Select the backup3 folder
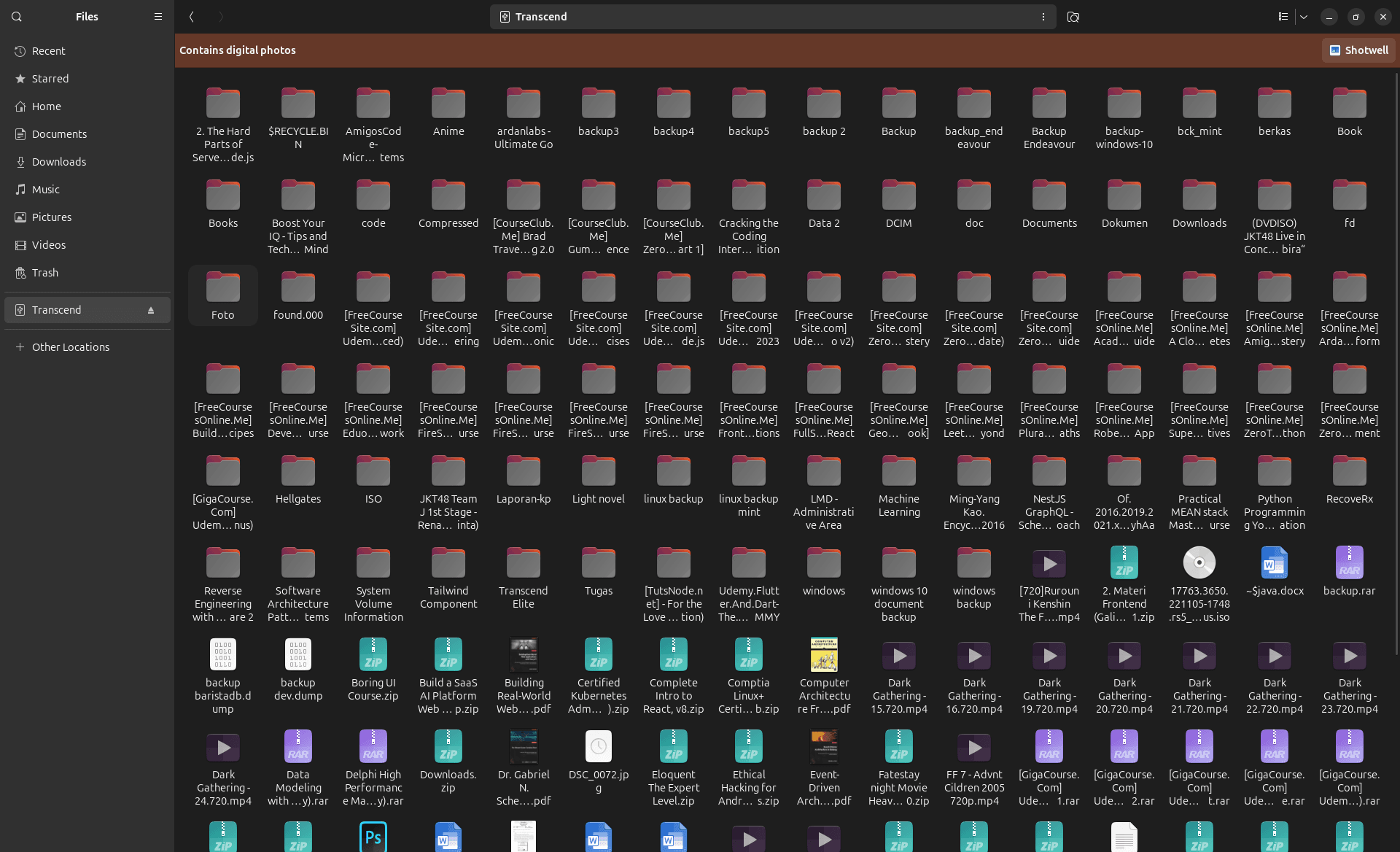The height and width of the screenshot is (852, 1400). 599,112
